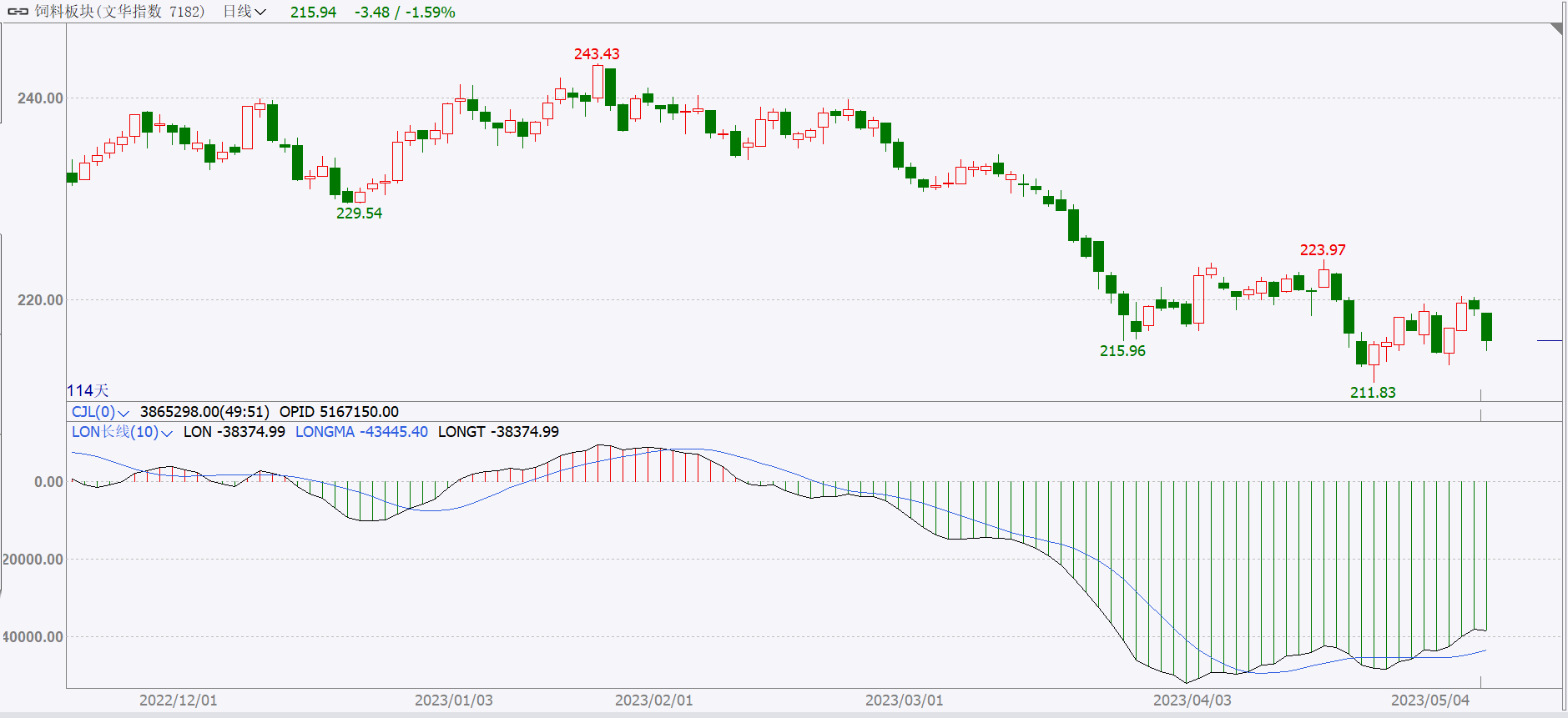Click the volume value 3865298.00(49:51)
Viewport: 1568px width, 718px height.
click(x=204, y=412)
